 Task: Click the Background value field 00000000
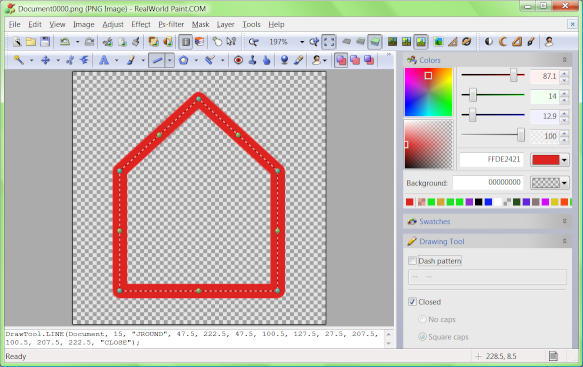pyautogui.click(x=488, y=182)
